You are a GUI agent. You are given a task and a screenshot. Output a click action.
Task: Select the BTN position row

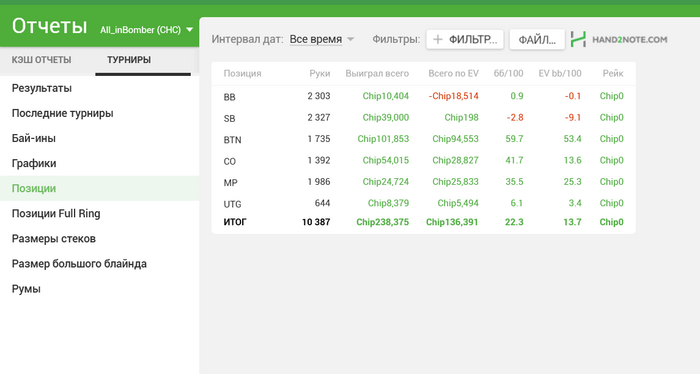(423, 139)
